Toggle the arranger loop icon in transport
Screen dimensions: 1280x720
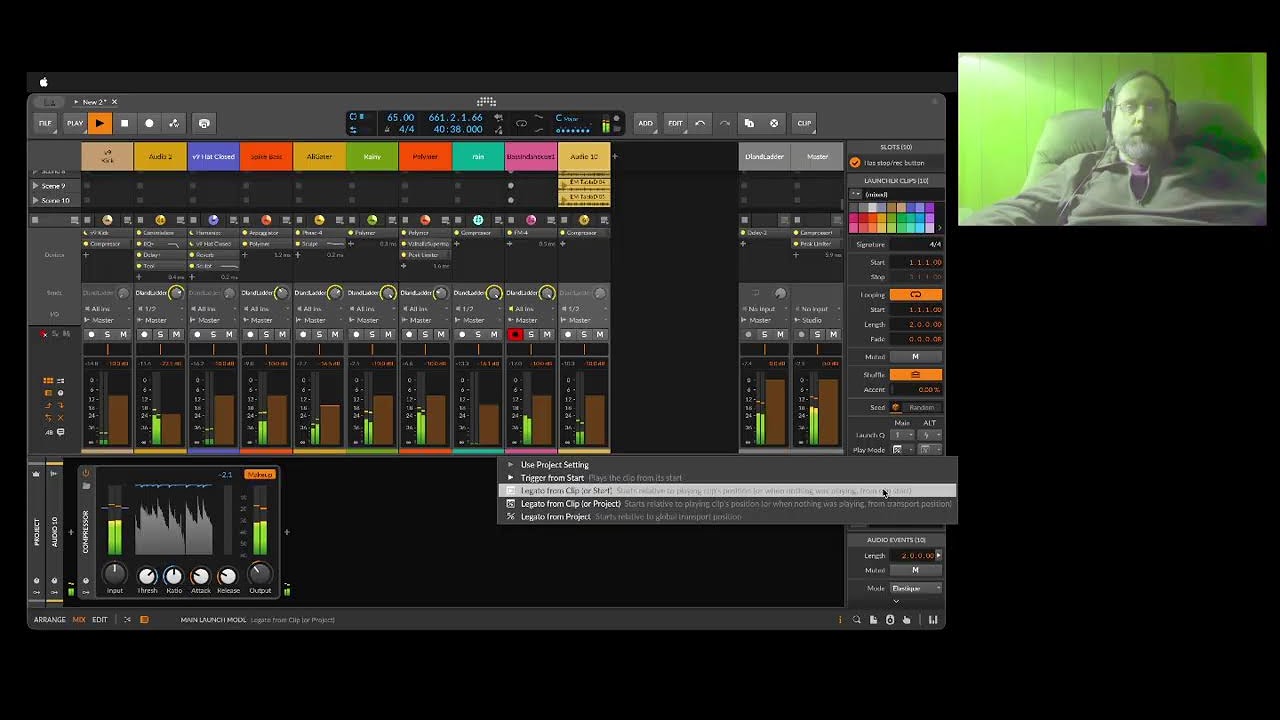tap(521, 123)
